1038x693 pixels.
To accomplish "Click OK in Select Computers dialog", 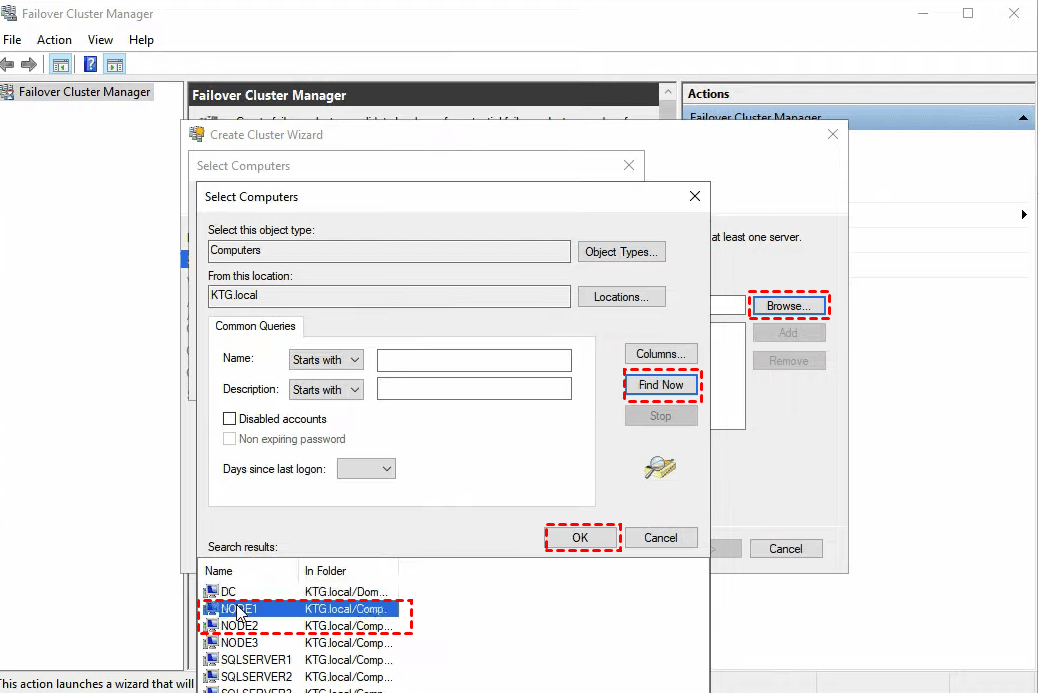I will 580,537.
